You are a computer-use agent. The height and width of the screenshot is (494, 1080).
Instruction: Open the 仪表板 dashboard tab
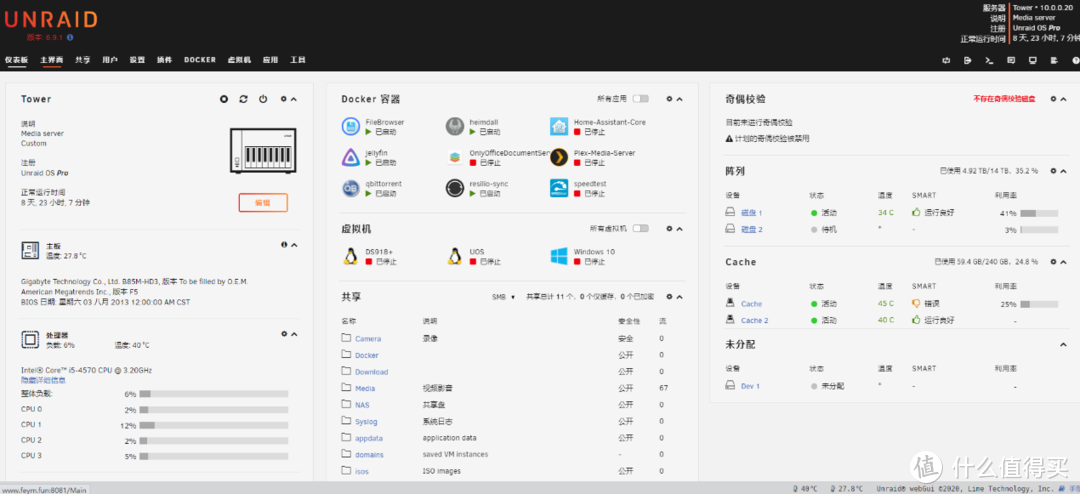[17, 60]
